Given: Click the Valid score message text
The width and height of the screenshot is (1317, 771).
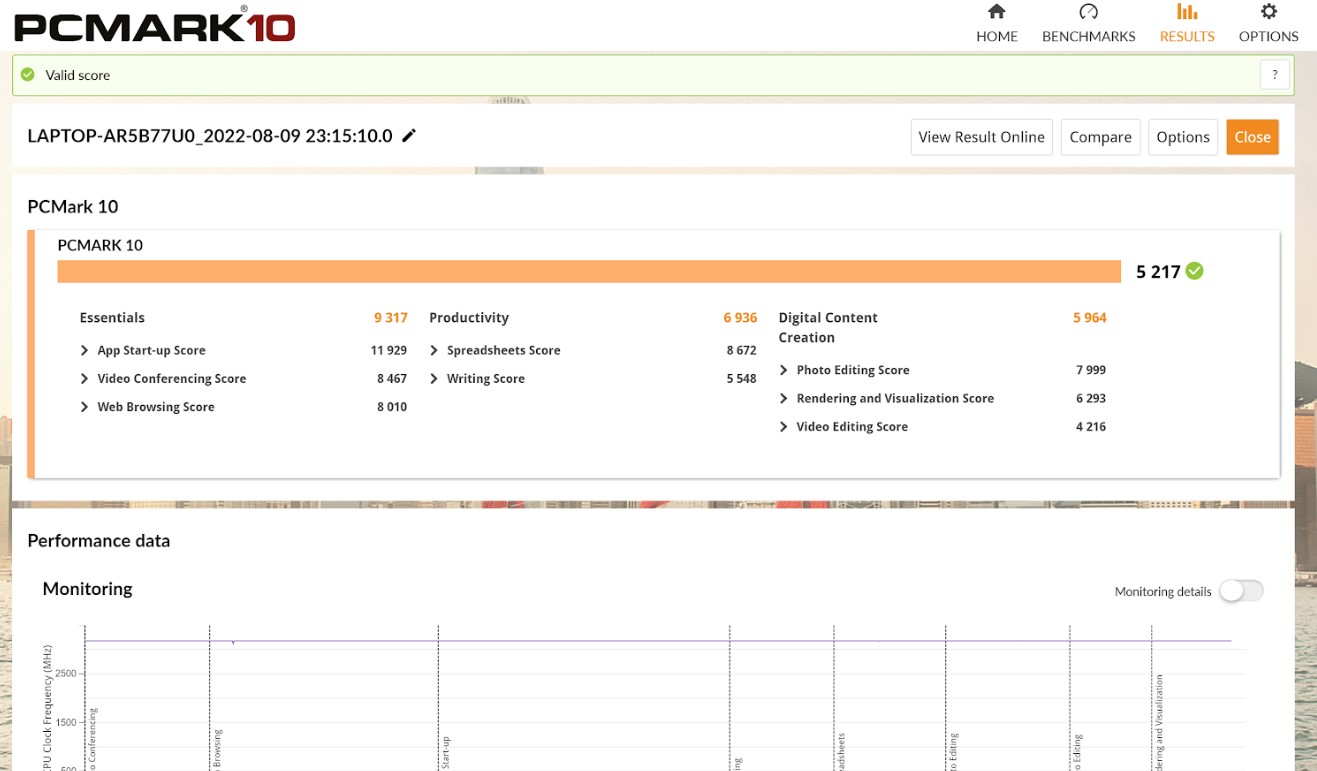Looking at the screenshot, I should (x=78, y=75).
